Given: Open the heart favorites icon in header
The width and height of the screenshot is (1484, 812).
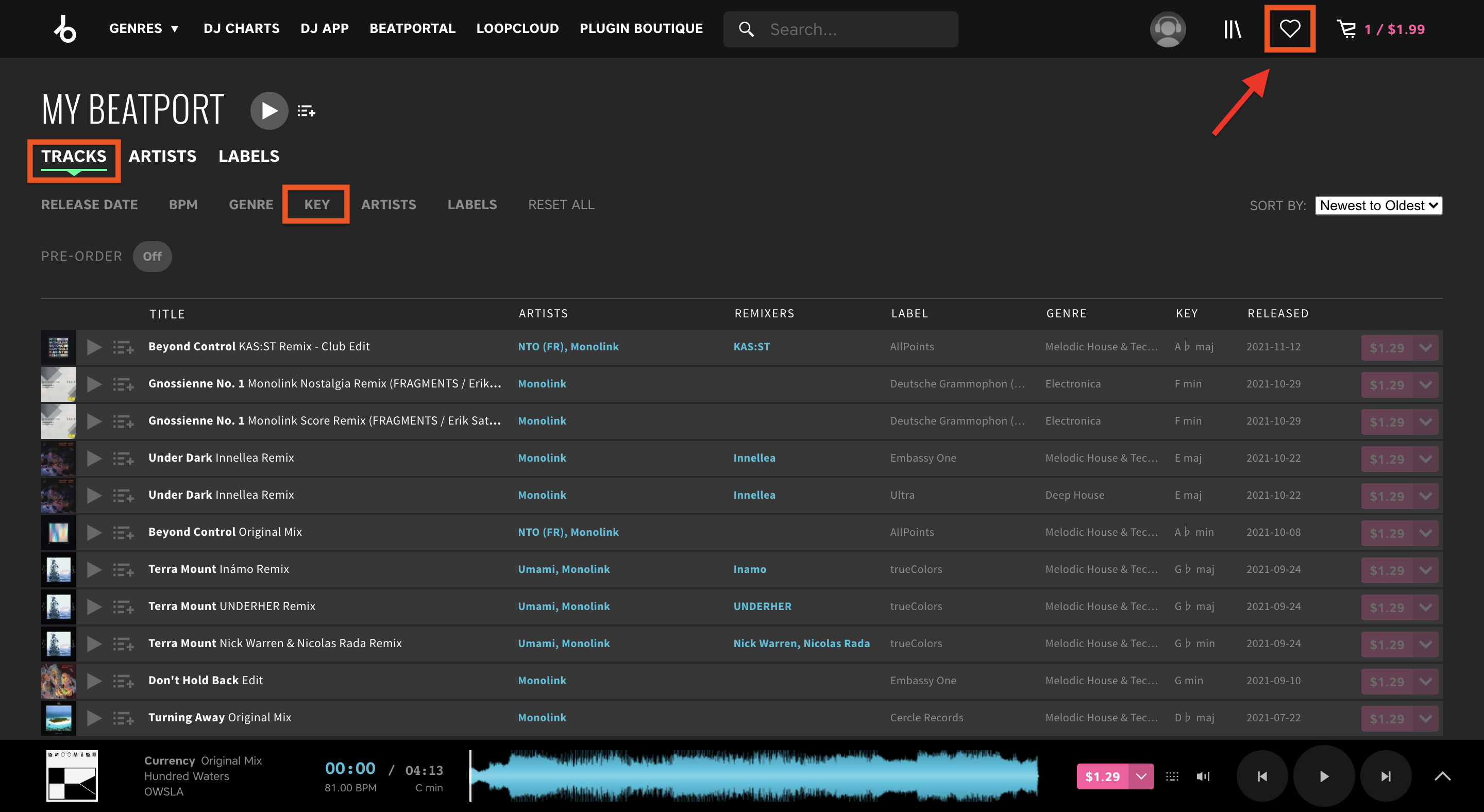Looking at the screenshot, I should (1289, 29).
